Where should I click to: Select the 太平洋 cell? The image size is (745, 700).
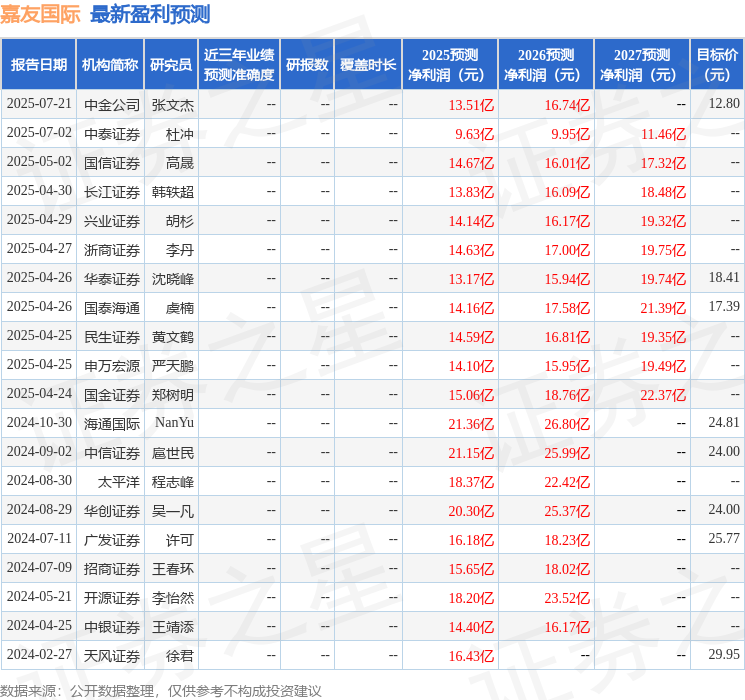(x=119, y=482)
